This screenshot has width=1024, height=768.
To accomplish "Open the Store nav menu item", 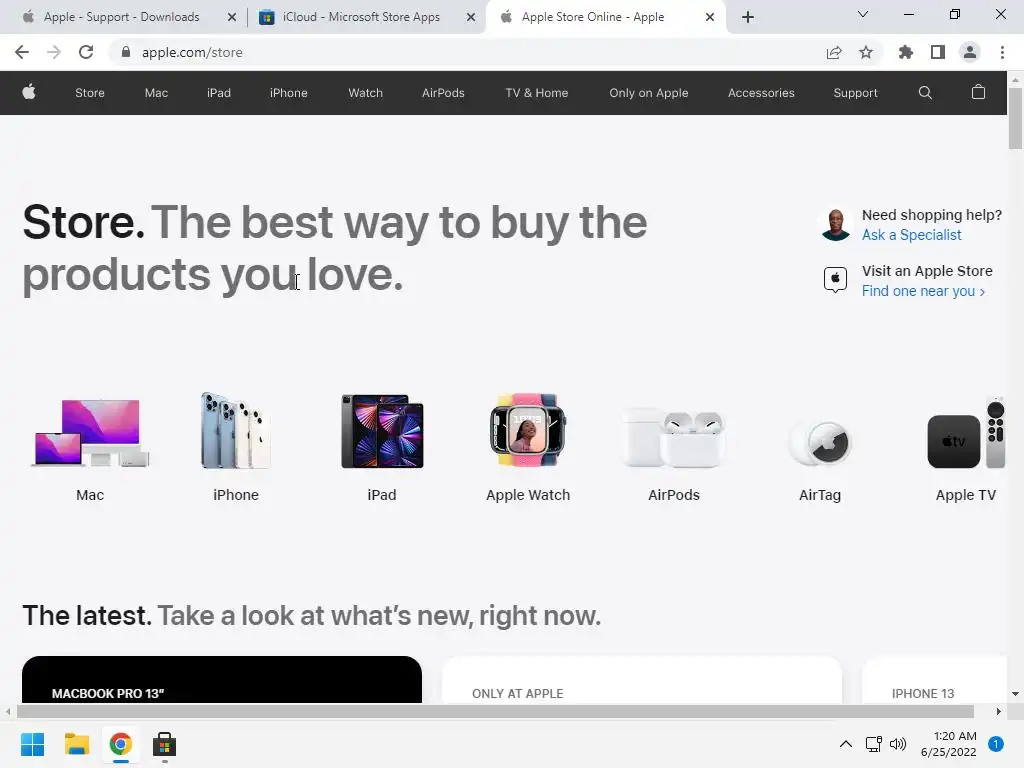I will pyautogui.click(x=89, y=93).
